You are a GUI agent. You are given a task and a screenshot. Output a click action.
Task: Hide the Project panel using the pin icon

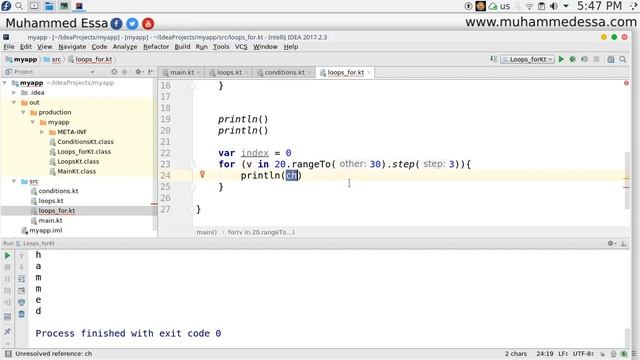pyautogui.click(x=151, y=72)
